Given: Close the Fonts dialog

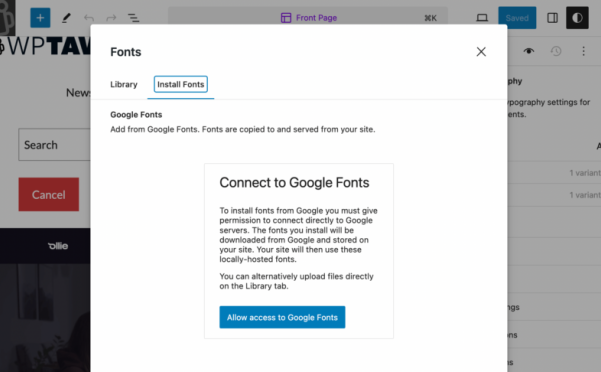Looking at the screenshot, I should coord(481,52).
